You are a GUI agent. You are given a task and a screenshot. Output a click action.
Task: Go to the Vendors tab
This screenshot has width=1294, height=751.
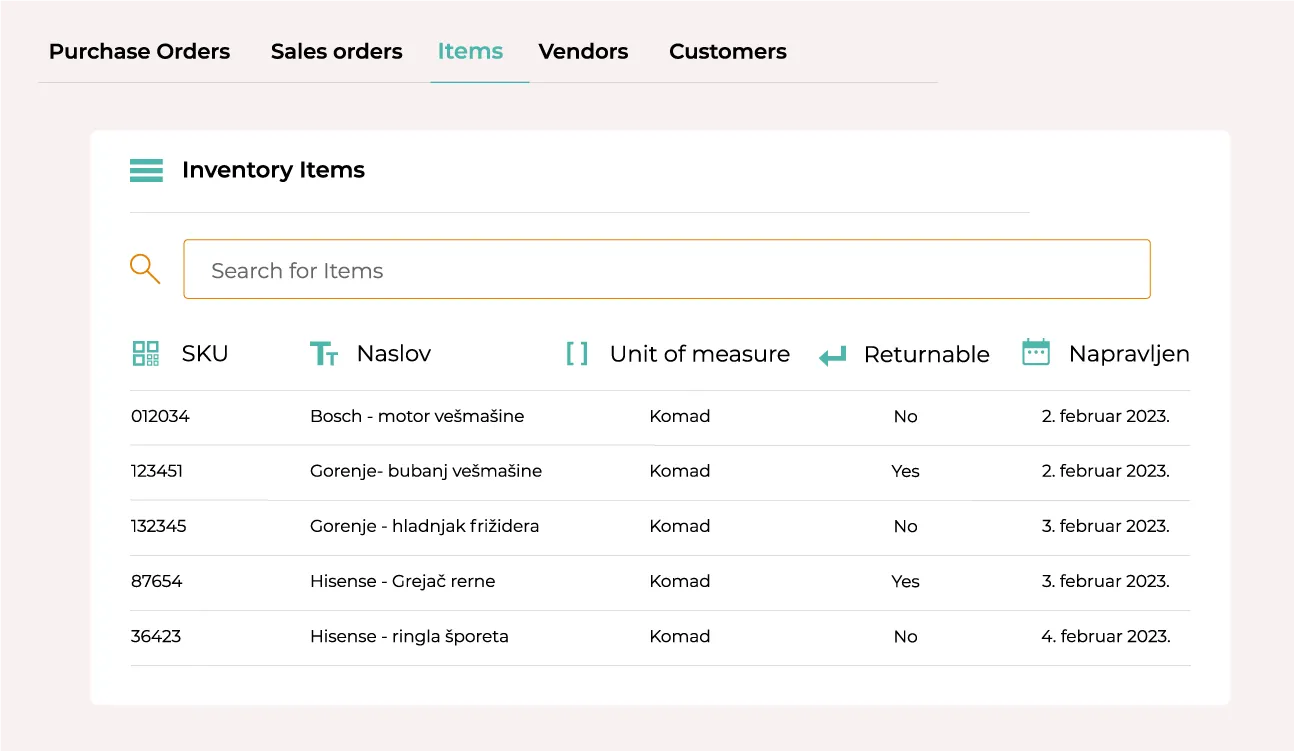tap(584, 51)
